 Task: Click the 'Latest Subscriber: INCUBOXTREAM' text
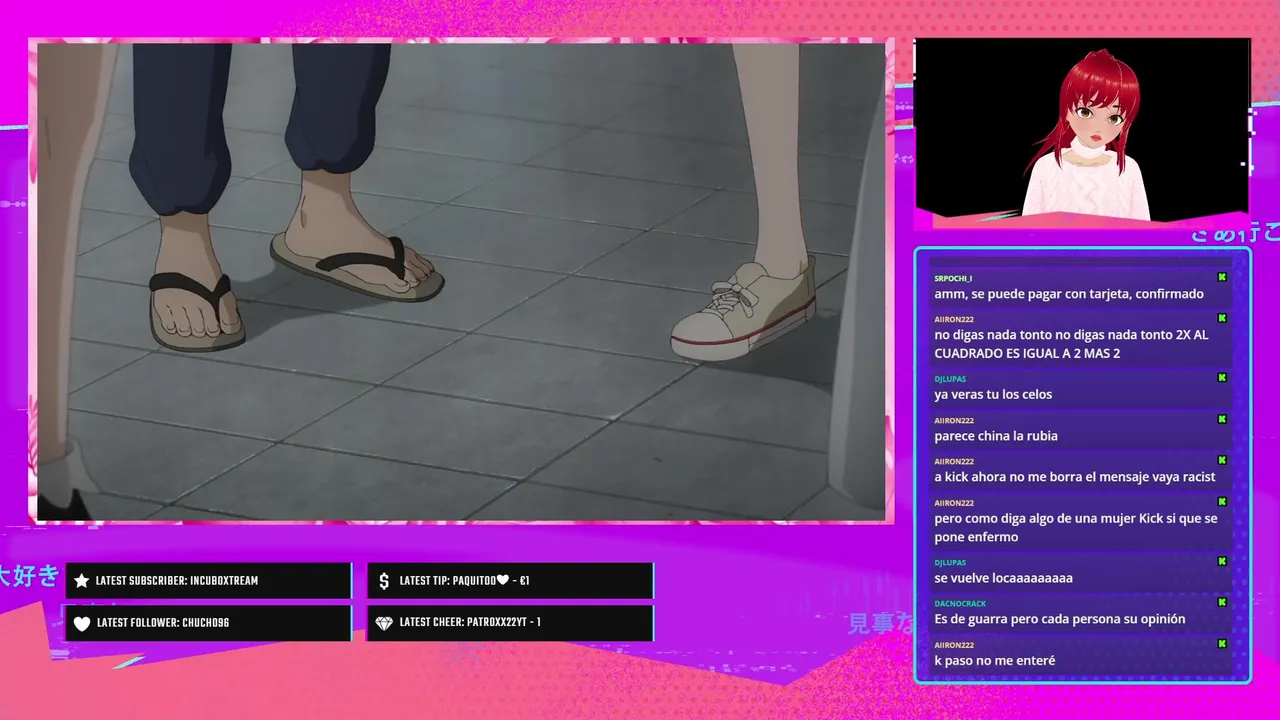177,581
